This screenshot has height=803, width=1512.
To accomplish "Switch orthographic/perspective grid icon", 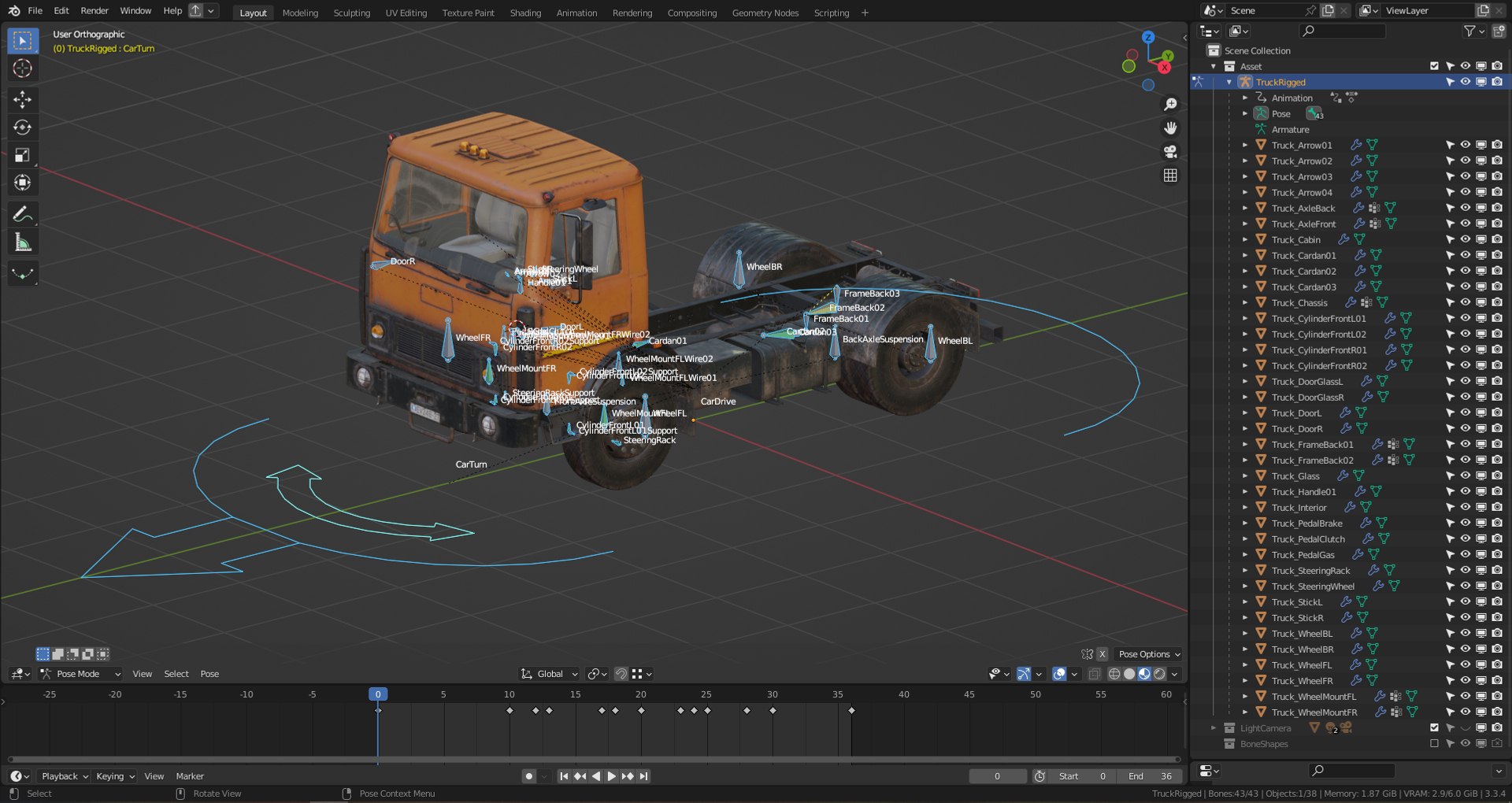I will point(1171,175).
